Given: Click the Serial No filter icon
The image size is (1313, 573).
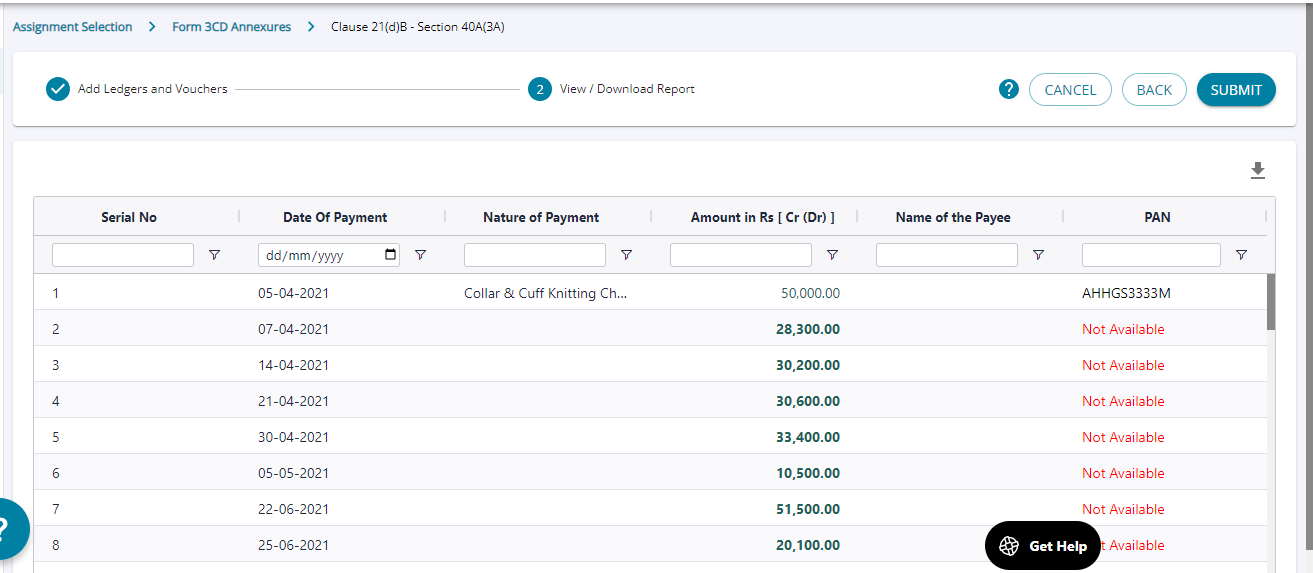Looking at the screenshot, I should tap(214, 255).
